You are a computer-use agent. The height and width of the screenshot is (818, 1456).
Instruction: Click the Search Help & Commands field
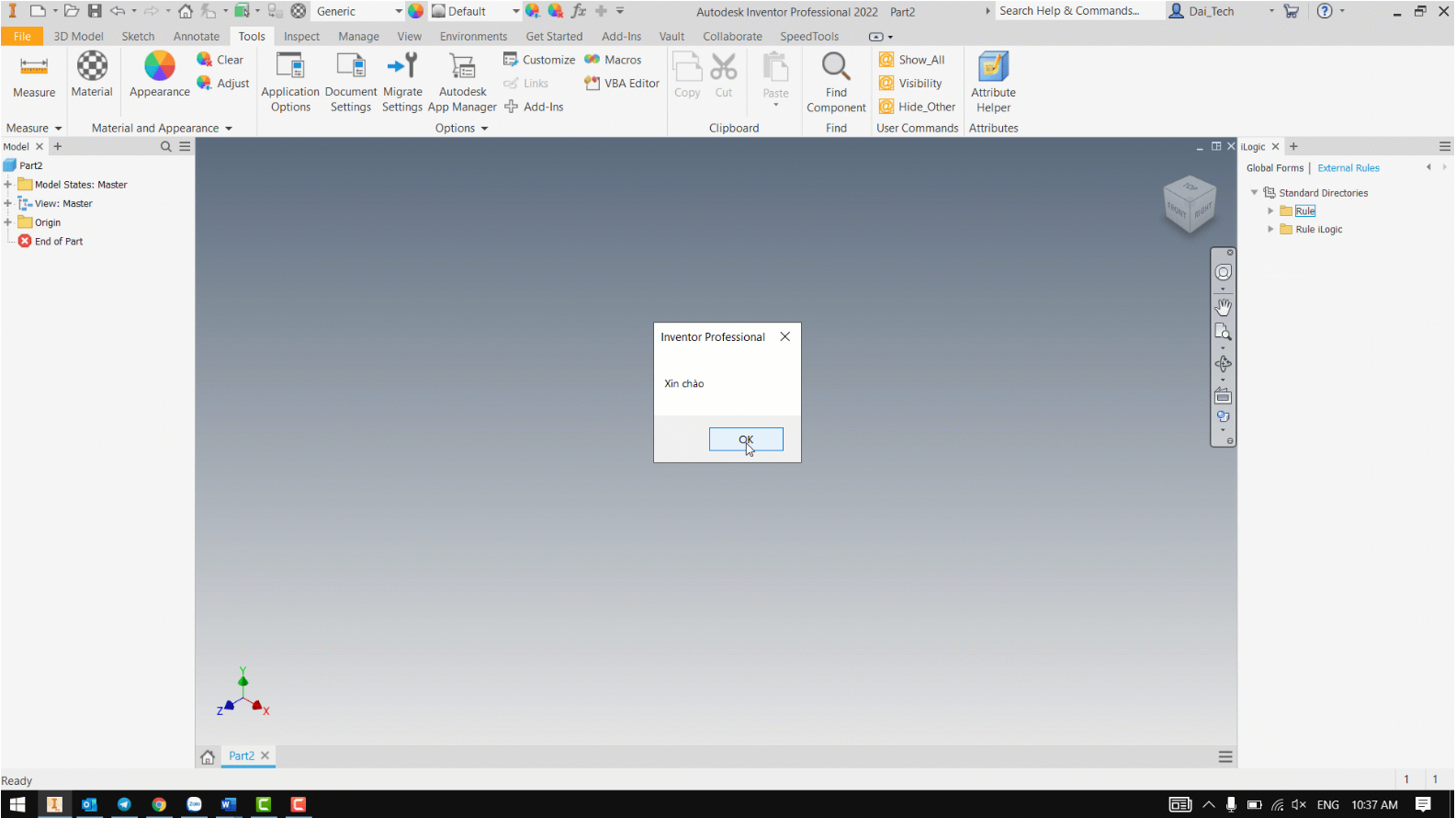click(x=1078, y=11)
